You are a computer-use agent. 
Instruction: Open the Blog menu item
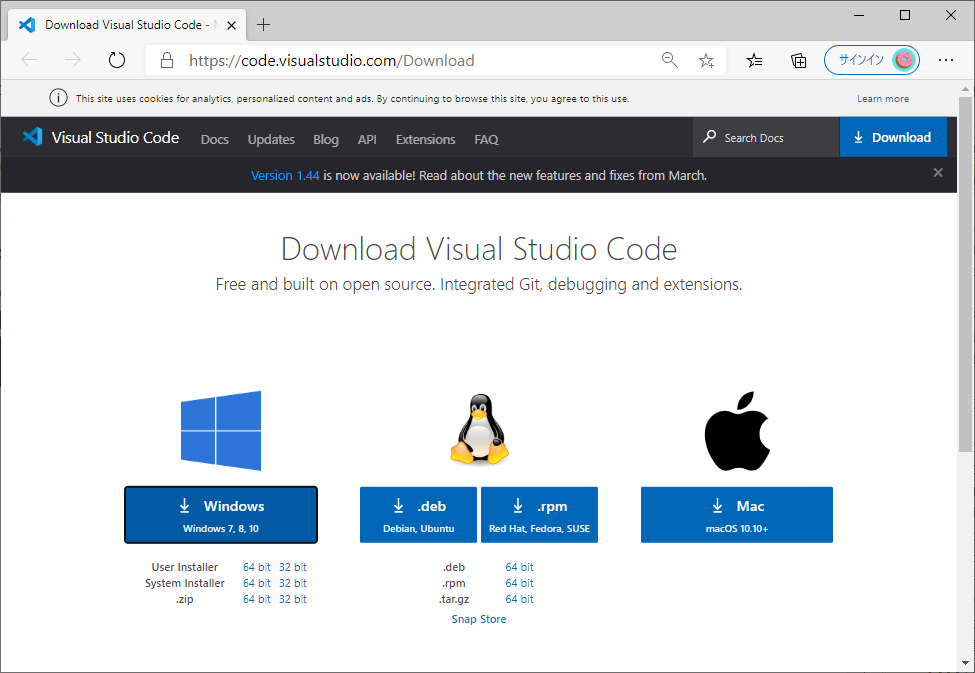326,139
